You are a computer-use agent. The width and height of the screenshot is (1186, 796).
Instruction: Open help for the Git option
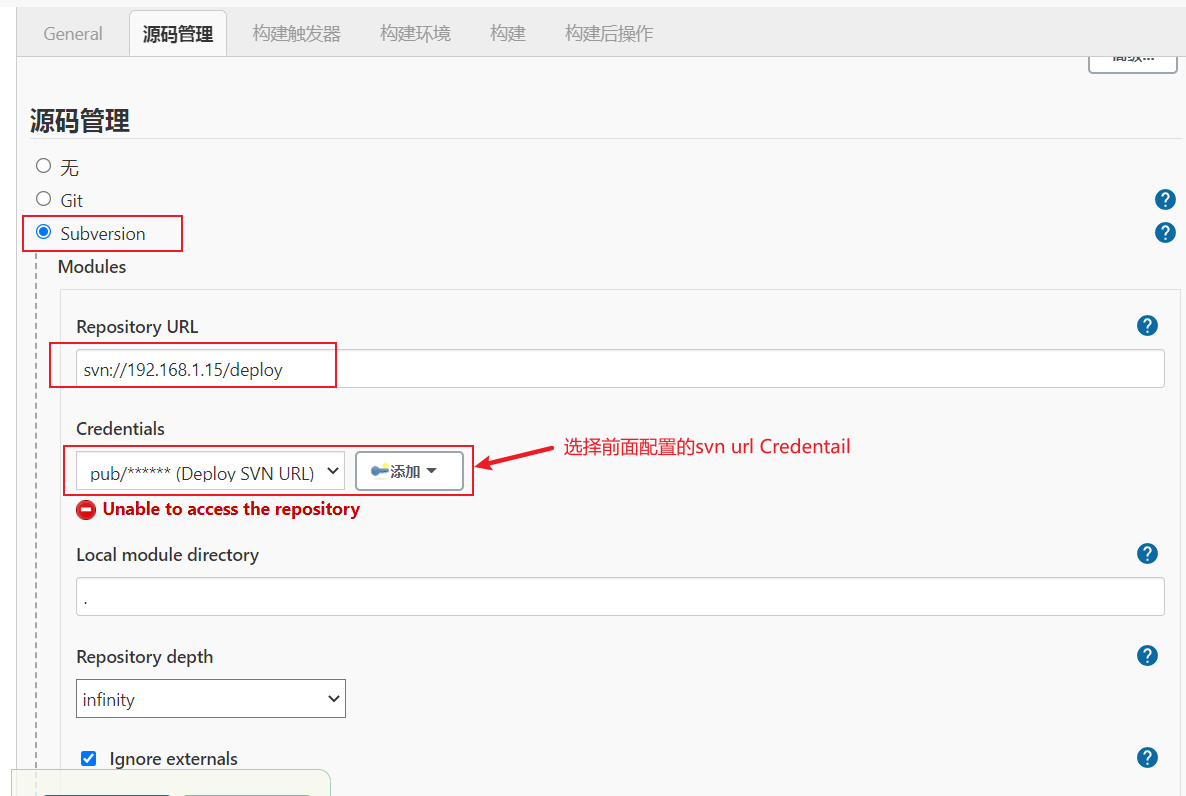pos(1165,199)
